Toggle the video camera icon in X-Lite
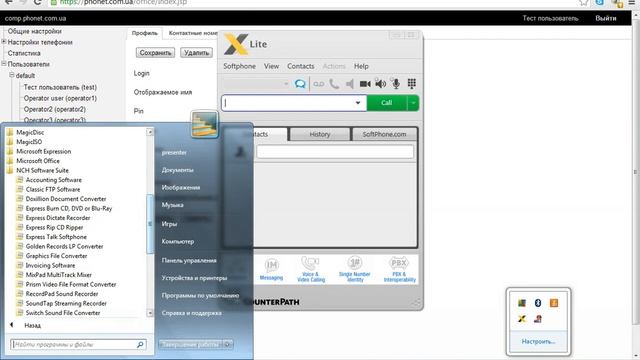This screenshot has height=360, width=640. coord(365,84)
